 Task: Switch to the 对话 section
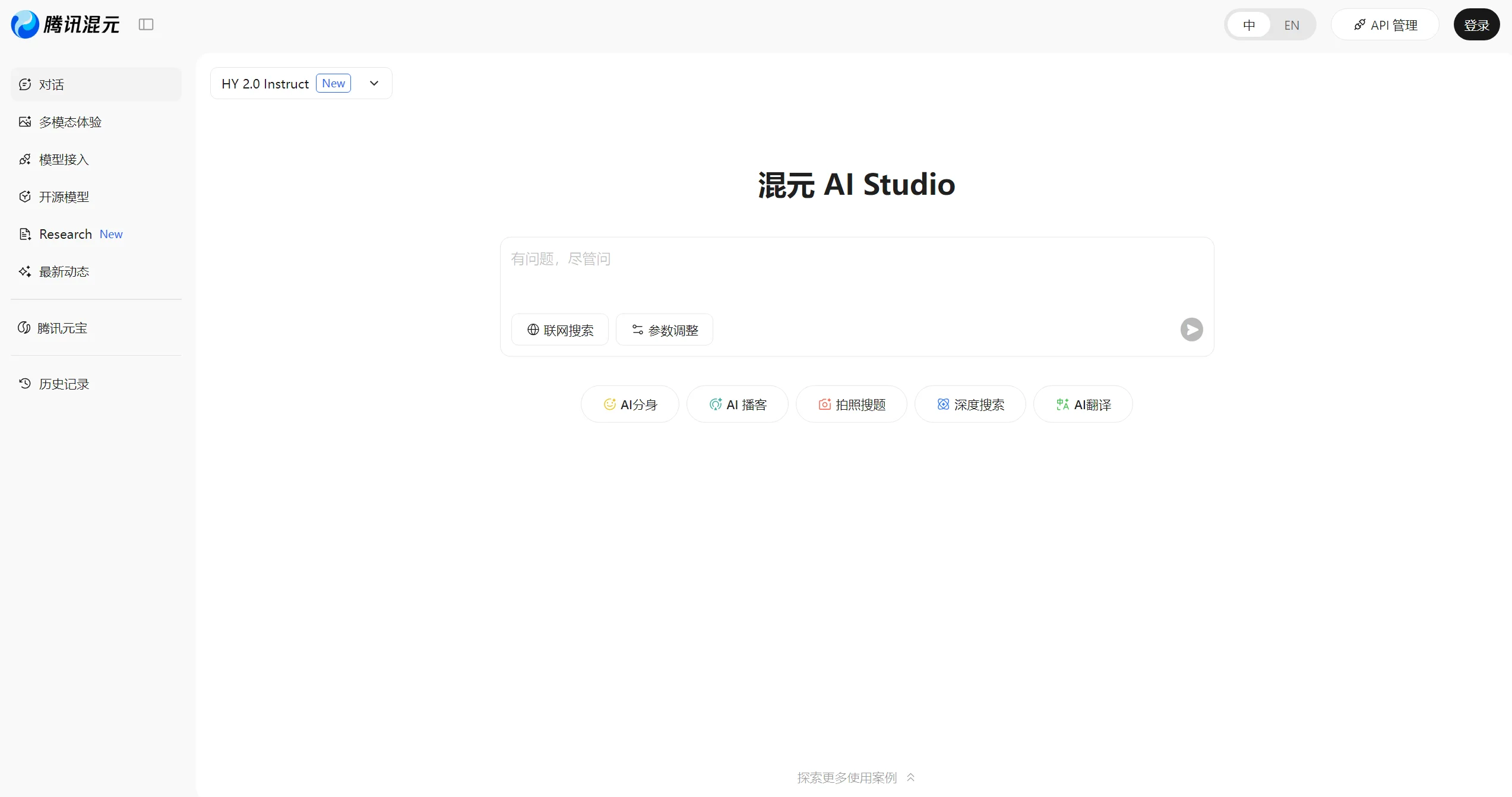(50, 84)
